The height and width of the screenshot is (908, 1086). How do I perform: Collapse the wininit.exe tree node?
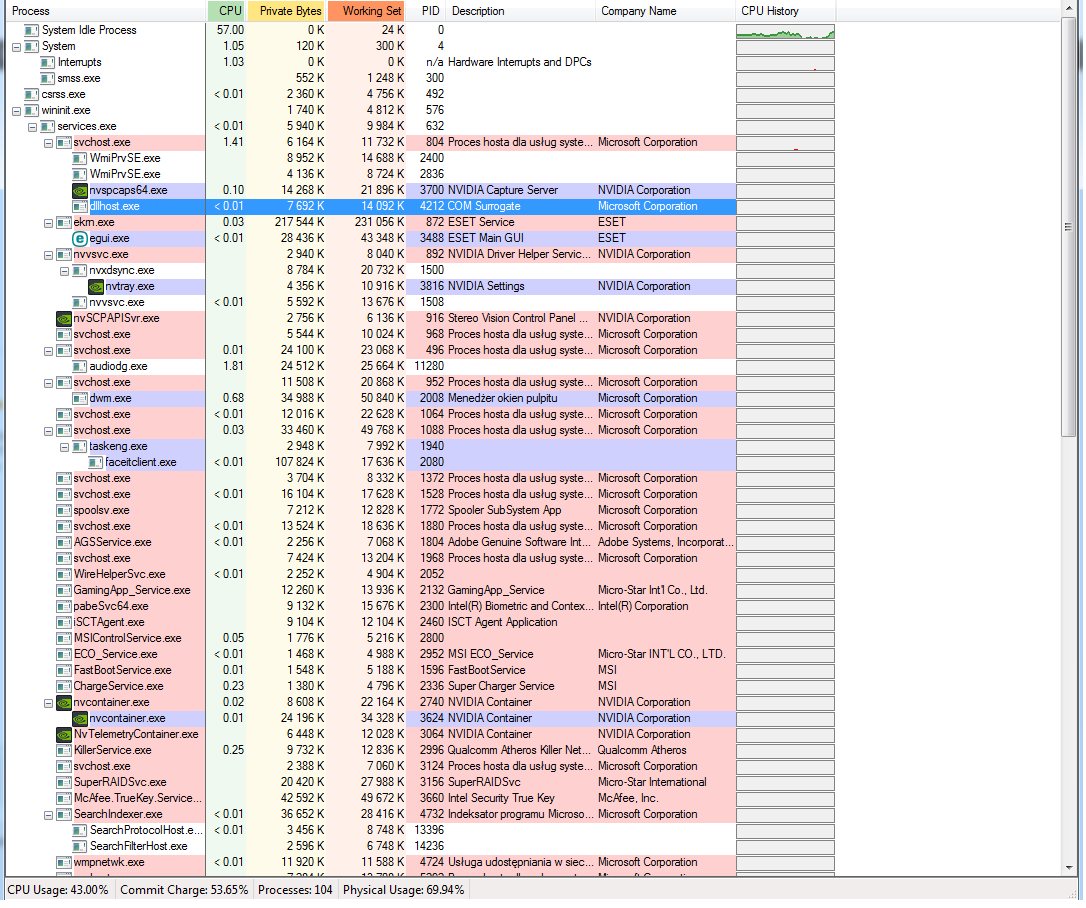click(x=17, y=111)
